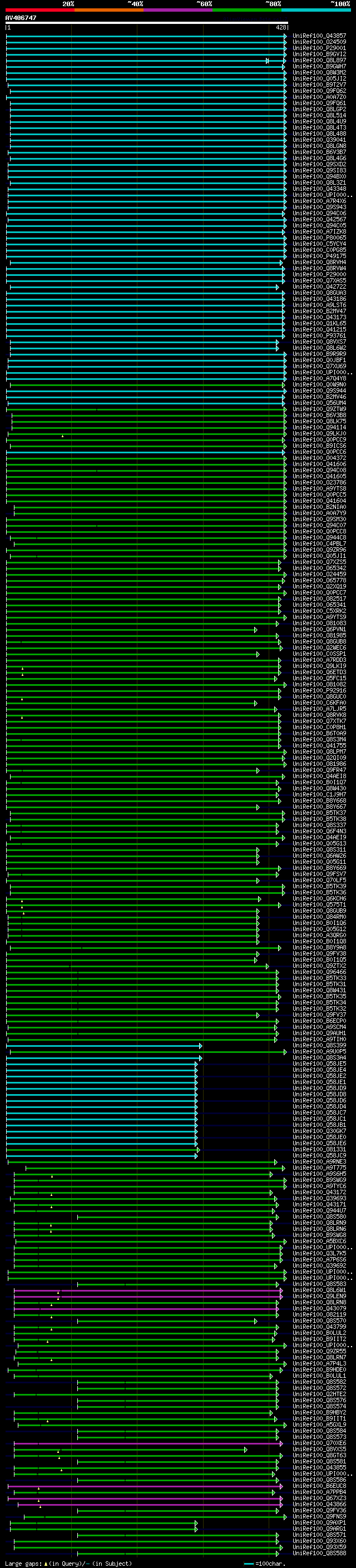Open hit UniRef100_Q43857
This screenshot has height=1568, width=356.
tap(319, 36)
